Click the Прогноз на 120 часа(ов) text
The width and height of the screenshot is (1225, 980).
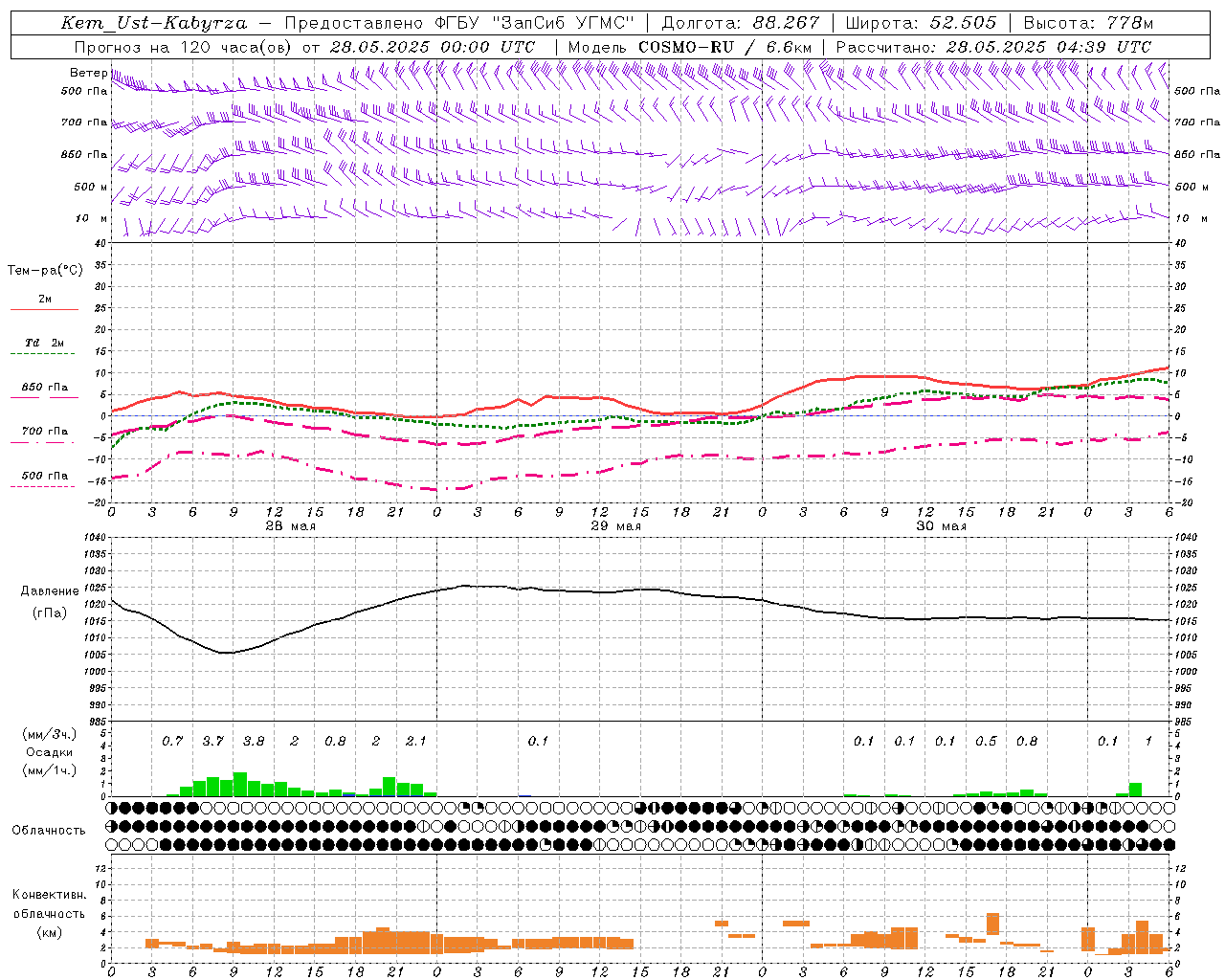pyautogui.click(x=185, y=47)
